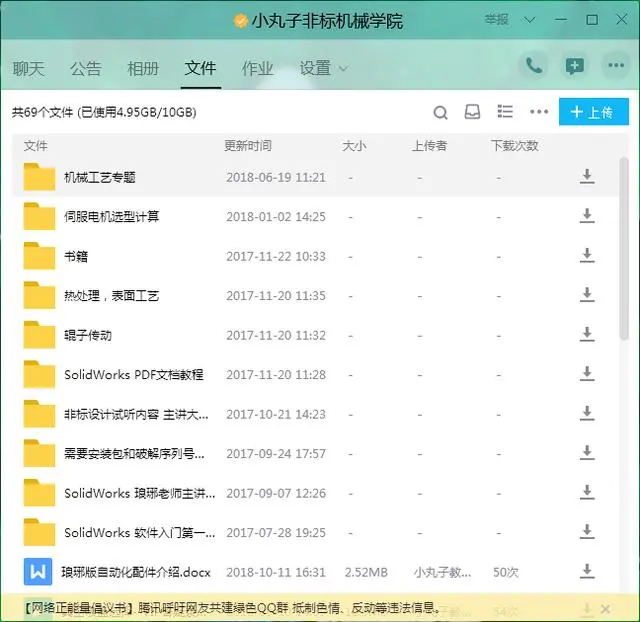The width and height of the screenshot is (640, 622).
Task: Download SolidWorks 琅琊老师主讲 folder
Action: click(x=587, y=492)
